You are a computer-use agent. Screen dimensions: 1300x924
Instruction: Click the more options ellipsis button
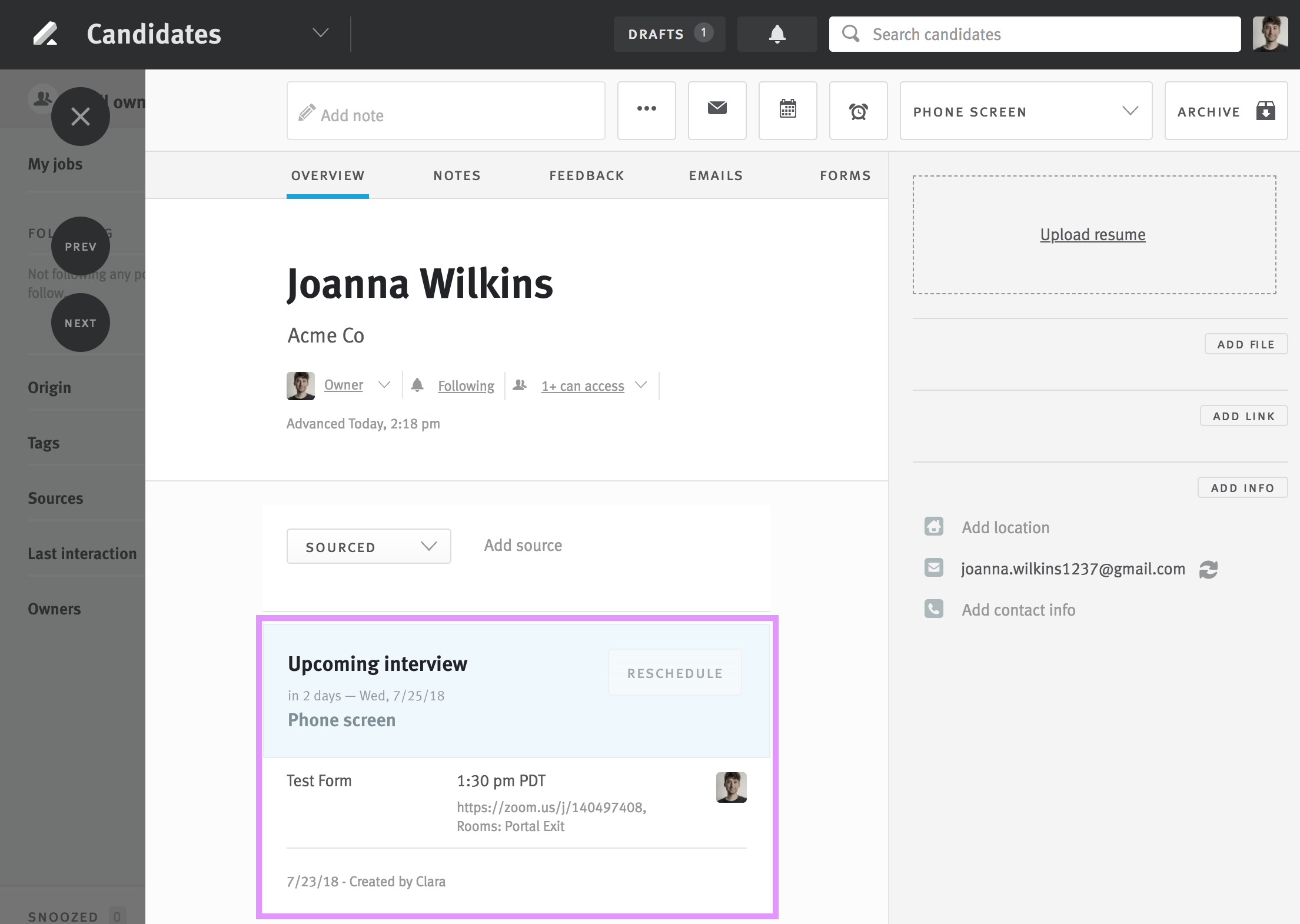(x=646, y=110)
